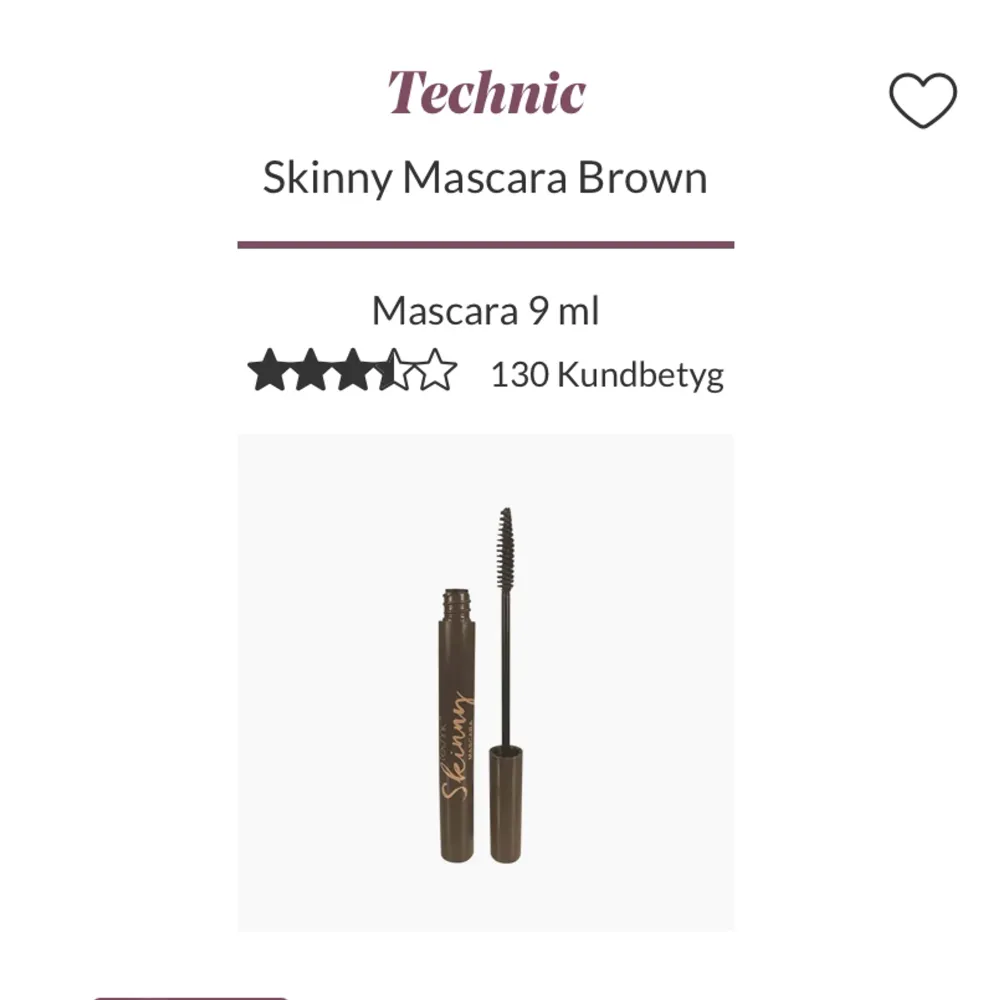Open the 130 Kundbetyg reviews

tap(606, 375)
